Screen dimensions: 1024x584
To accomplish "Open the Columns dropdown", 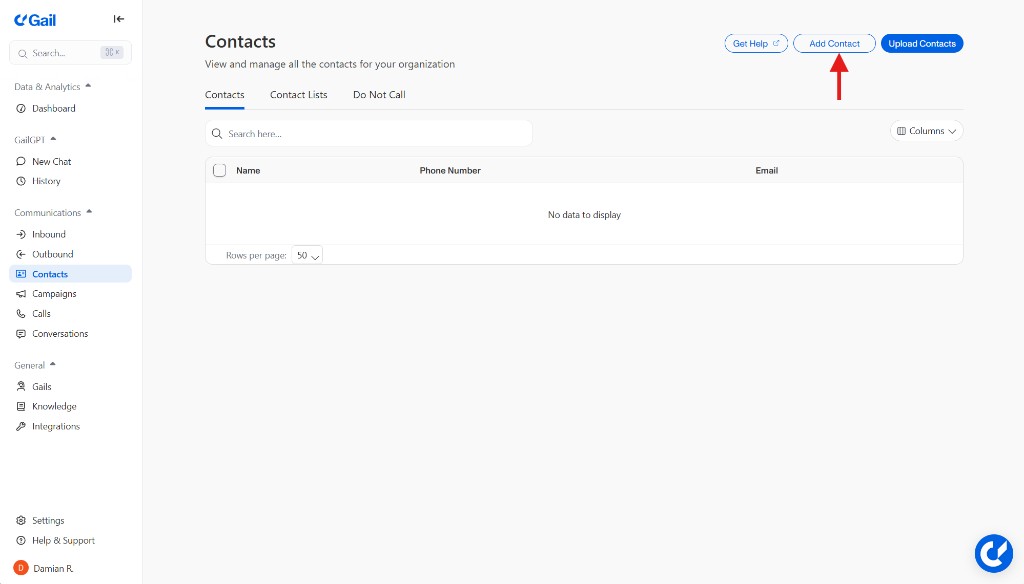I will tap(926, 131).
